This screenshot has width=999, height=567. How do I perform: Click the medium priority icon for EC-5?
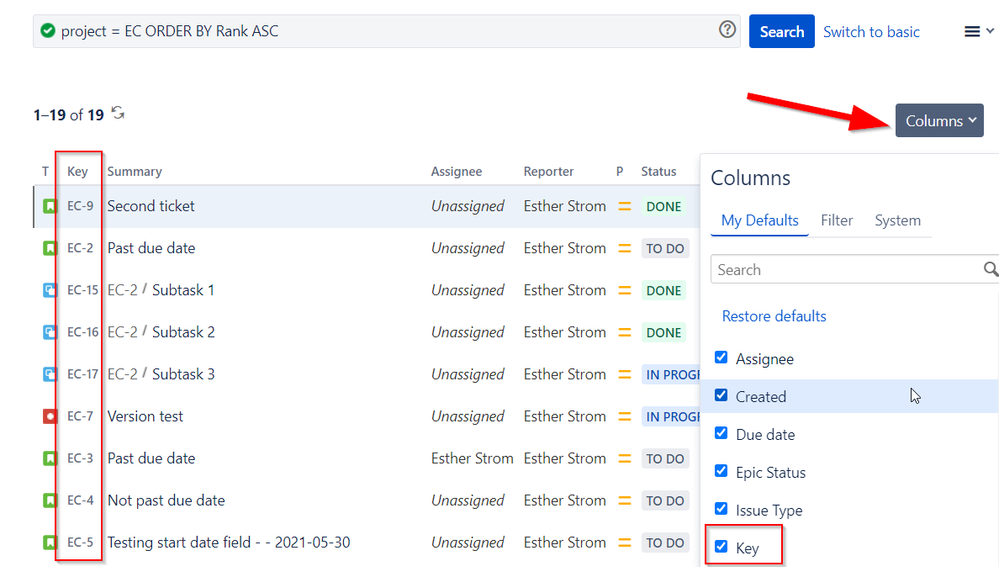(x=624, y=543)
